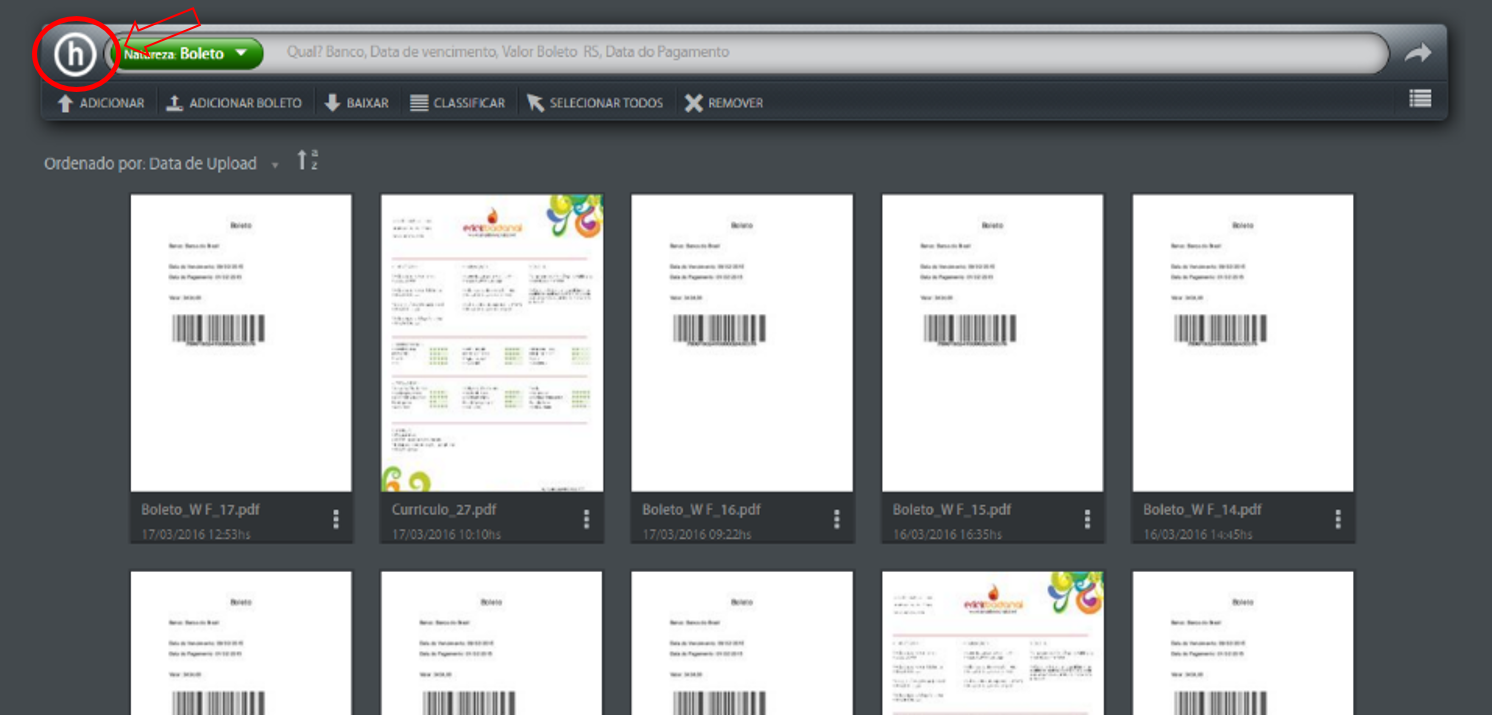Expand the "Ordenado por: Data de Upload" dropdown

point(161,164)
